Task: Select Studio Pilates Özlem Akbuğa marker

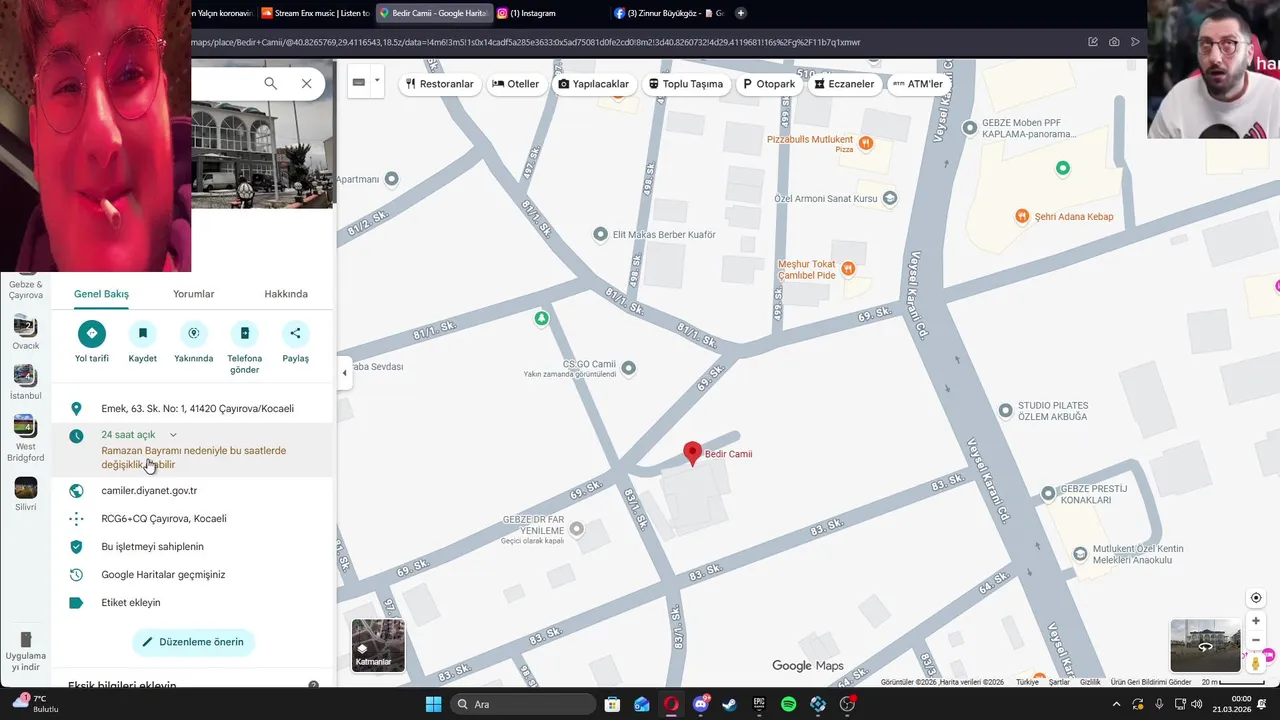Action: point(1006,410)
